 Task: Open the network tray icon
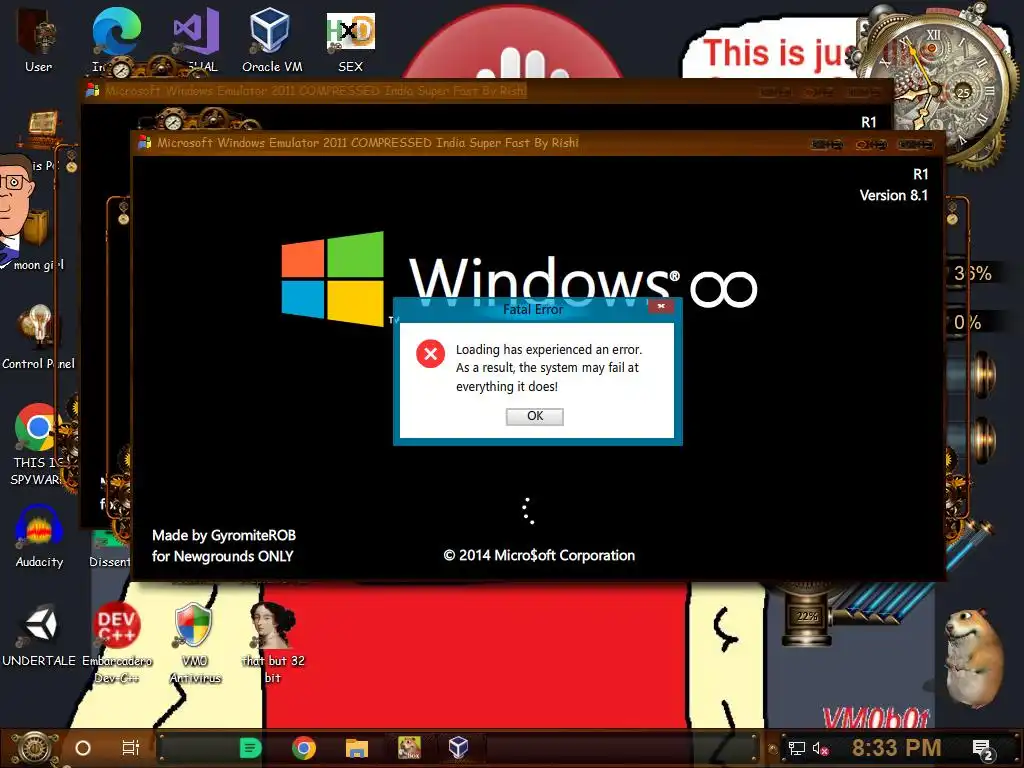[797, 748]
